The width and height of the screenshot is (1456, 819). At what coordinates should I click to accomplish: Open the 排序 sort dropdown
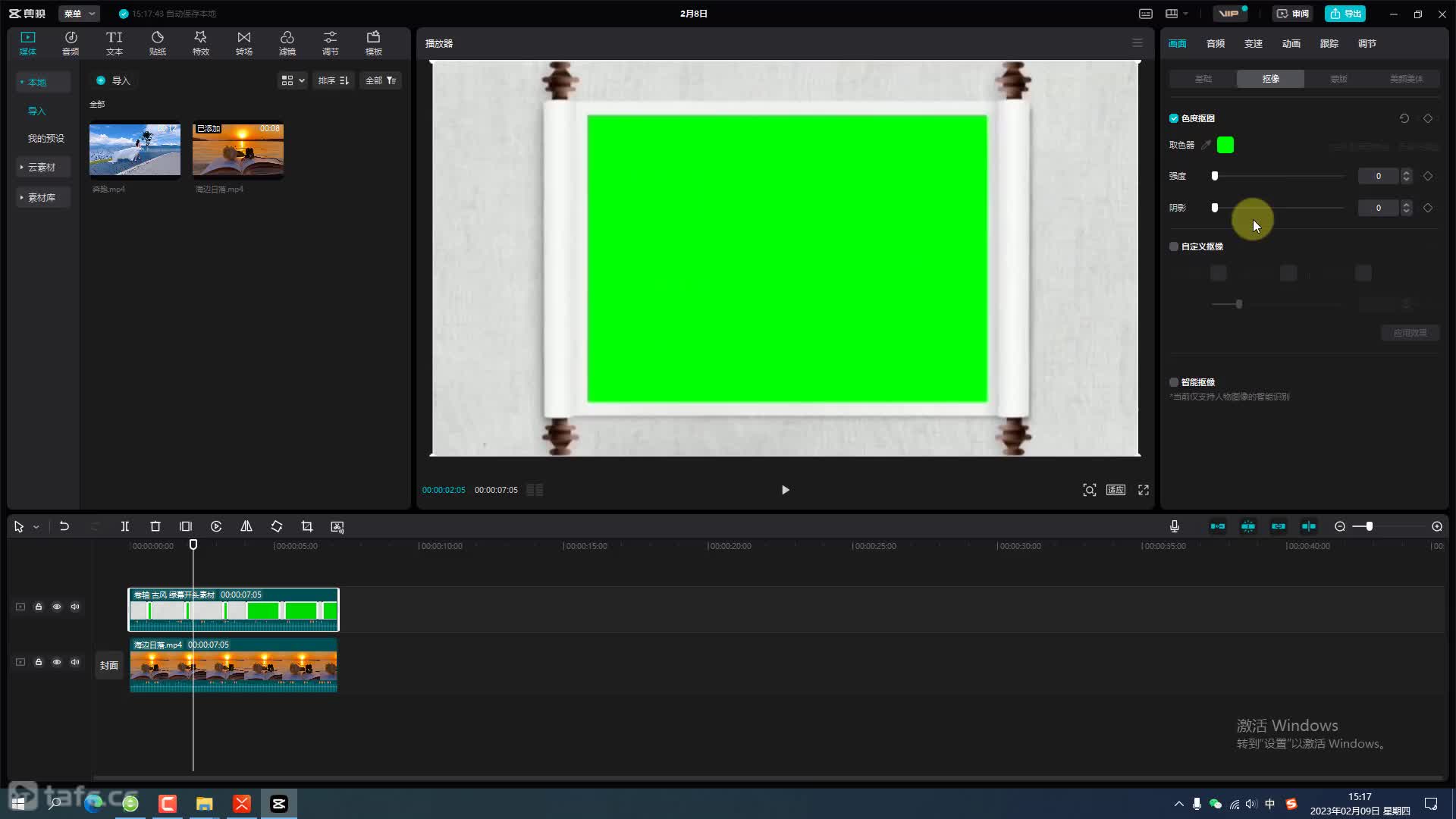(x=333, y=80)
